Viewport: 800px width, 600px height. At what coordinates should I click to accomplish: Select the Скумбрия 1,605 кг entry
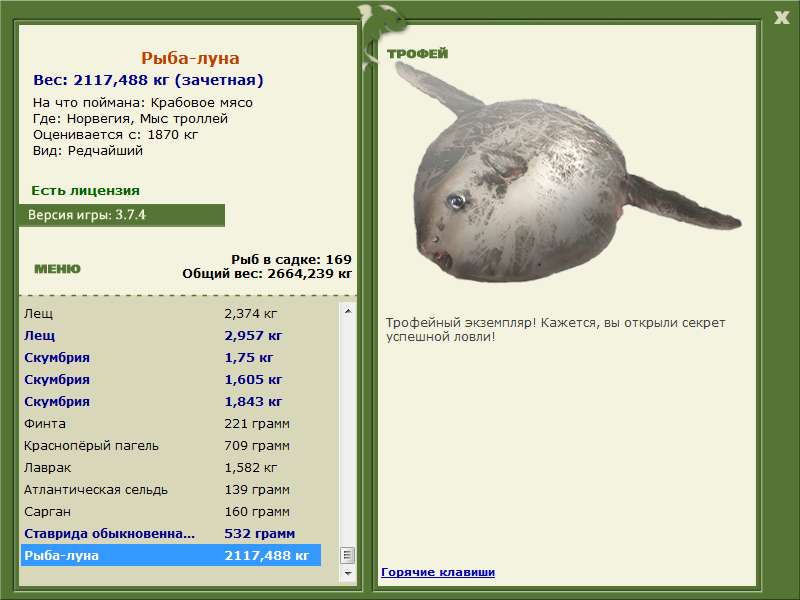[x=171, y=379]
